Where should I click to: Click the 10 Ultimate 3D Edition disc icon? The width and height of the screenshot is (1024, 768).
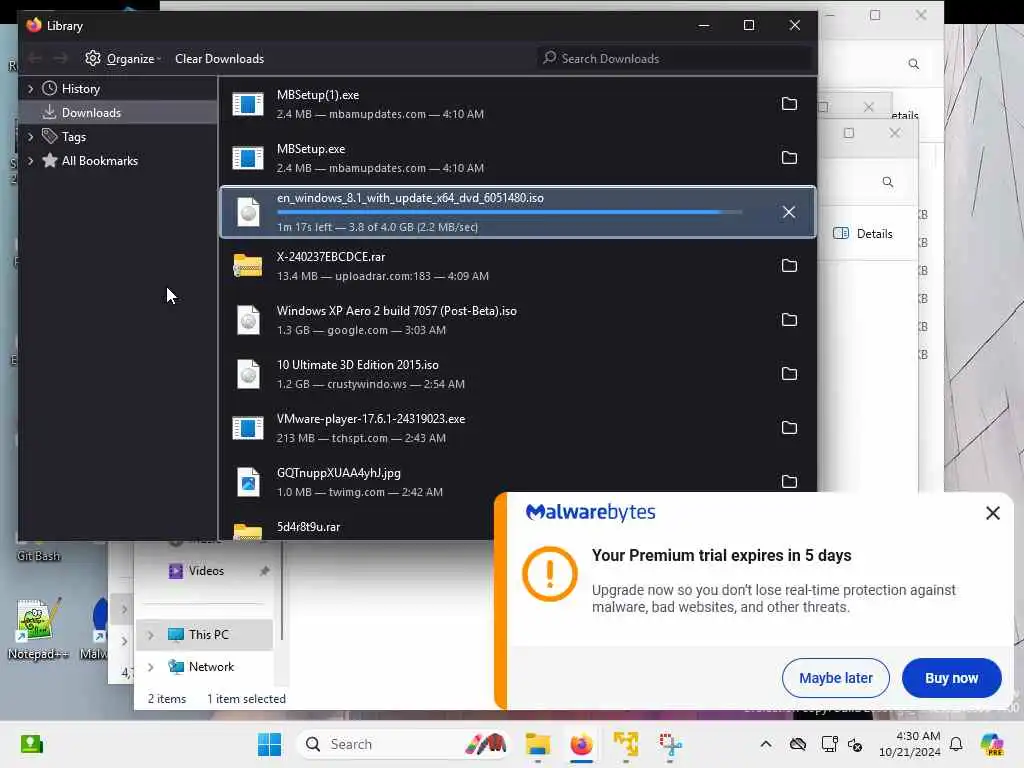point(248,374)
